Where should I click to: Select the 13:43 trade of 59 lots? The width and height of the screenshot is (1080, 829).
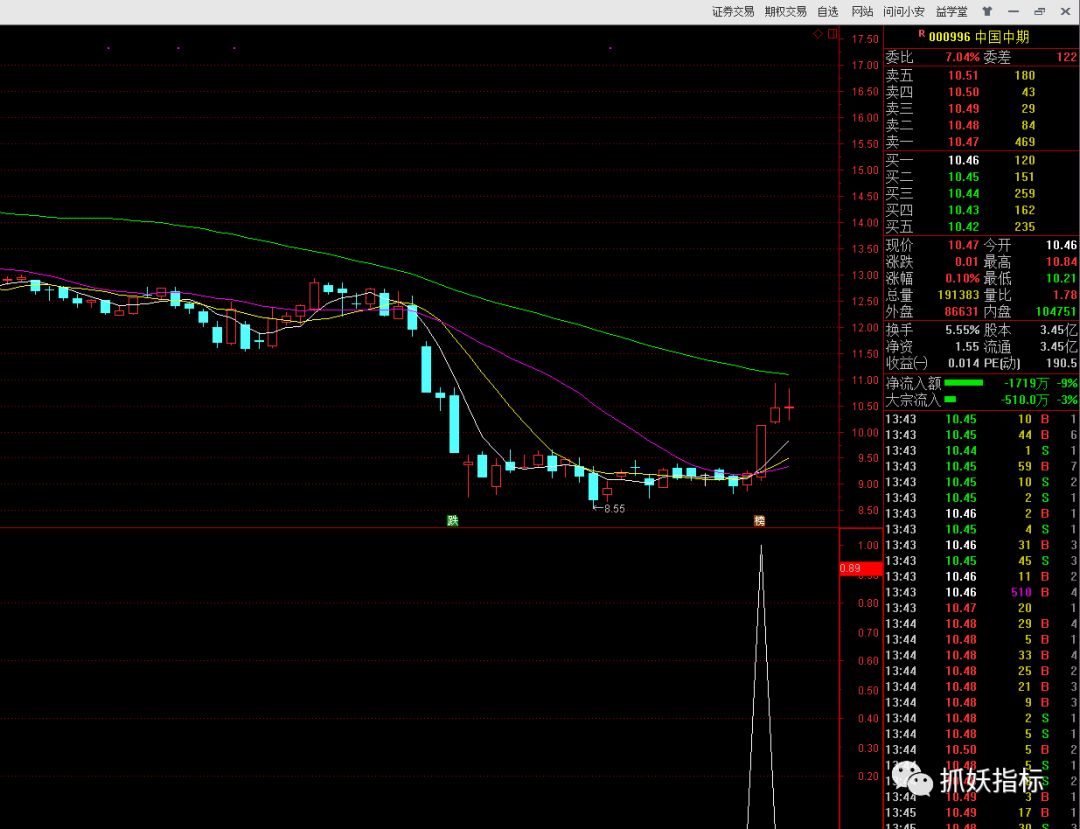(982, 466)
